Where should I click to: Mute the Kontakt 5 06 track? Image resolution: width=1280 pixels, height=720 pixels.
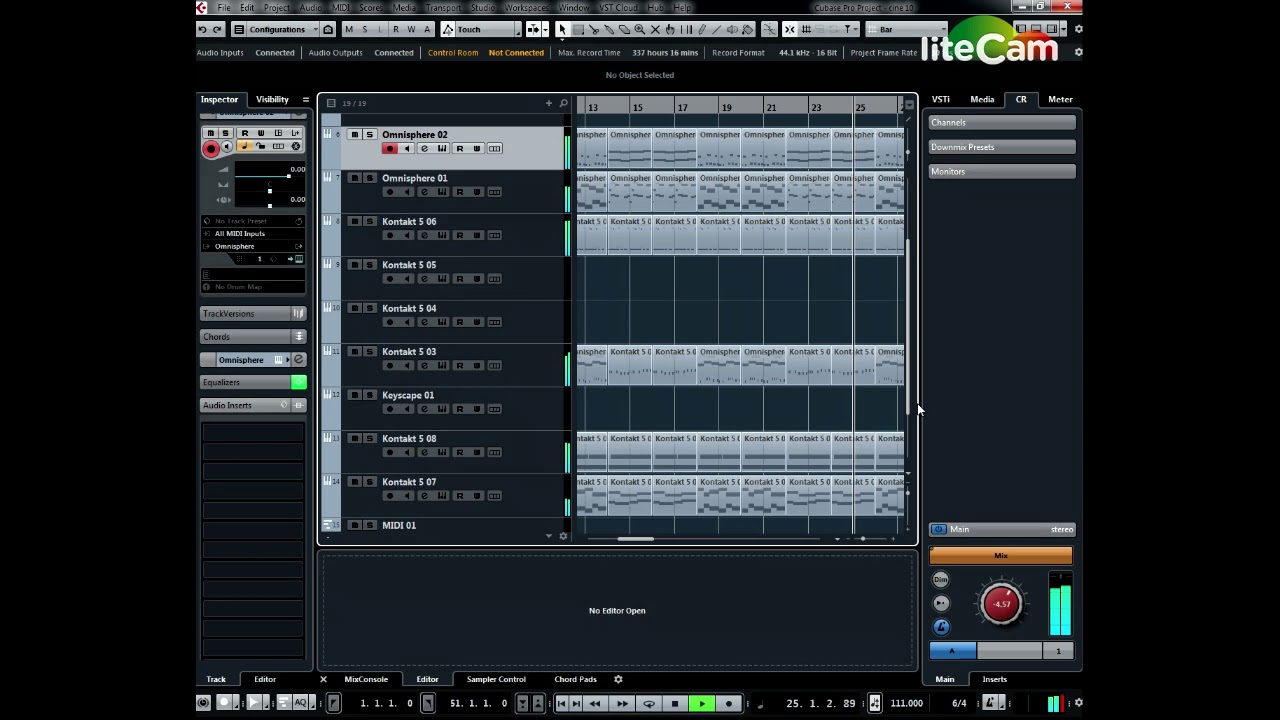coord(354,222)
